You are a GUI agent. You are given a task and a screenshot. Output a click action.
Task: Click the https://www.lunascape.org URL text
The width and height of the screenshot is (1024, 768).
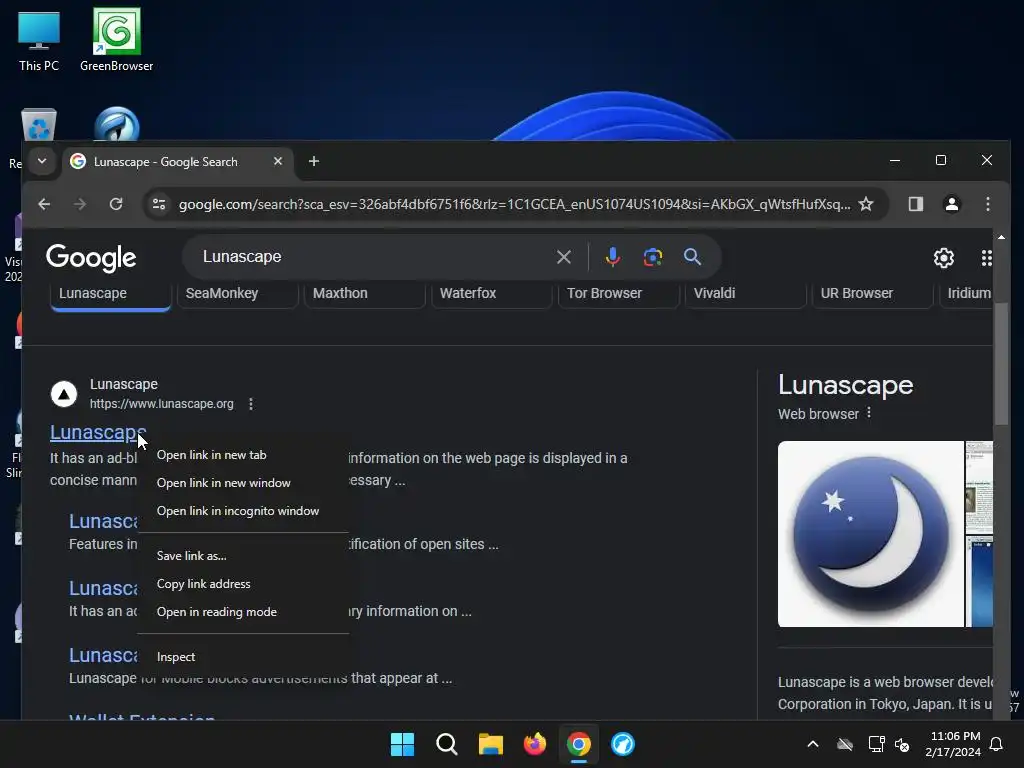pos(161,404)
